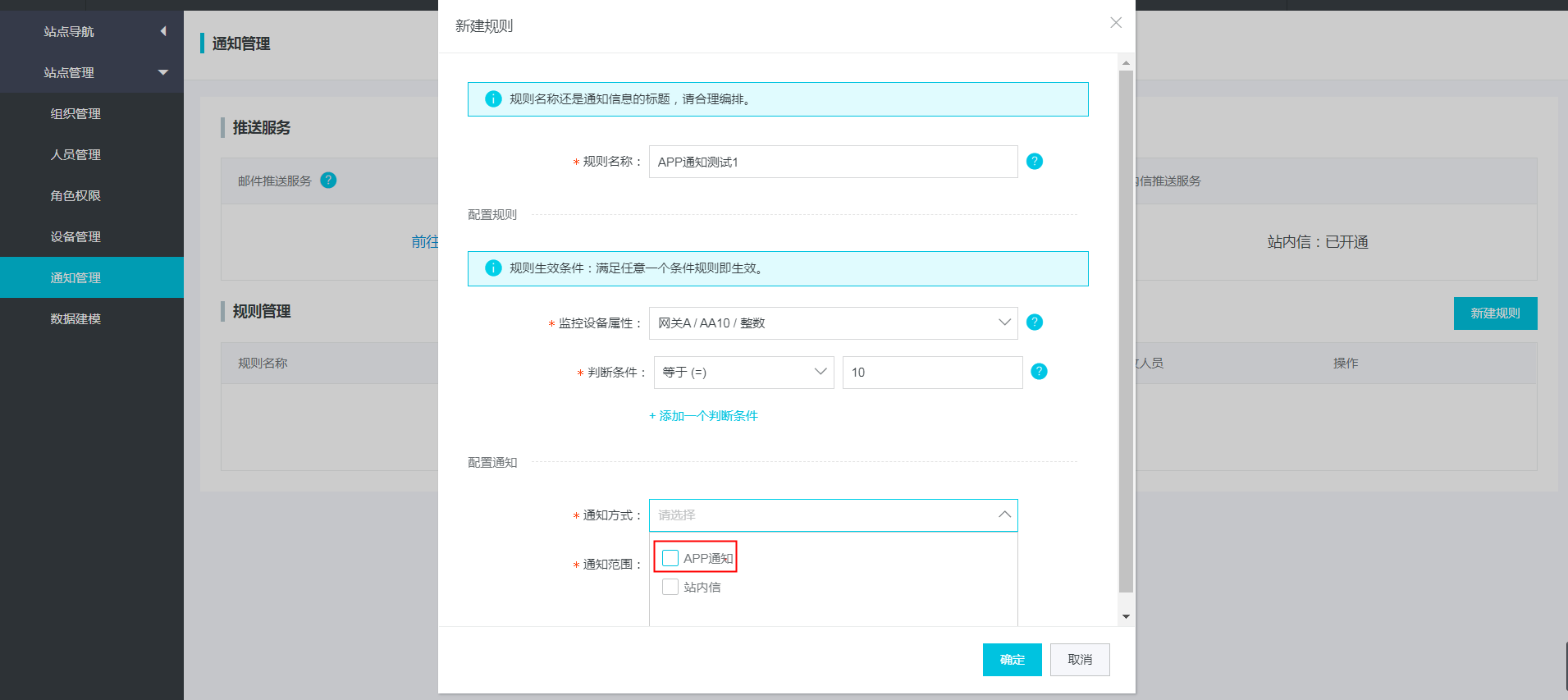
Task: Click 规则名称 column header in table
Action: tap(263, 363)
